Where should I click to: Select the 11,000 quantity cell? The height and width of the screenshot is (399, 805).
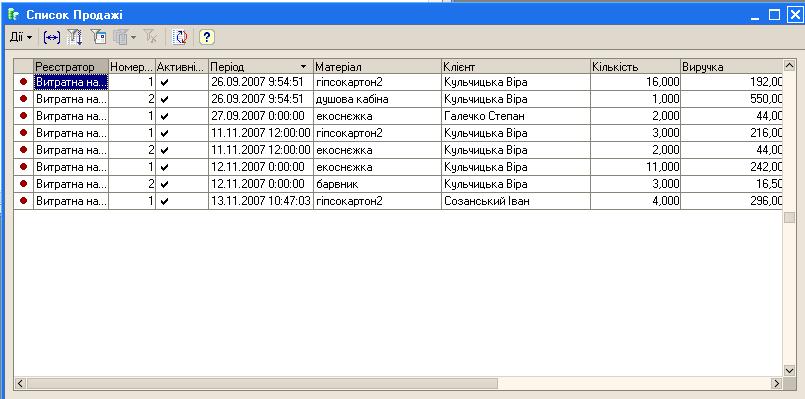[x=636, y=167]
